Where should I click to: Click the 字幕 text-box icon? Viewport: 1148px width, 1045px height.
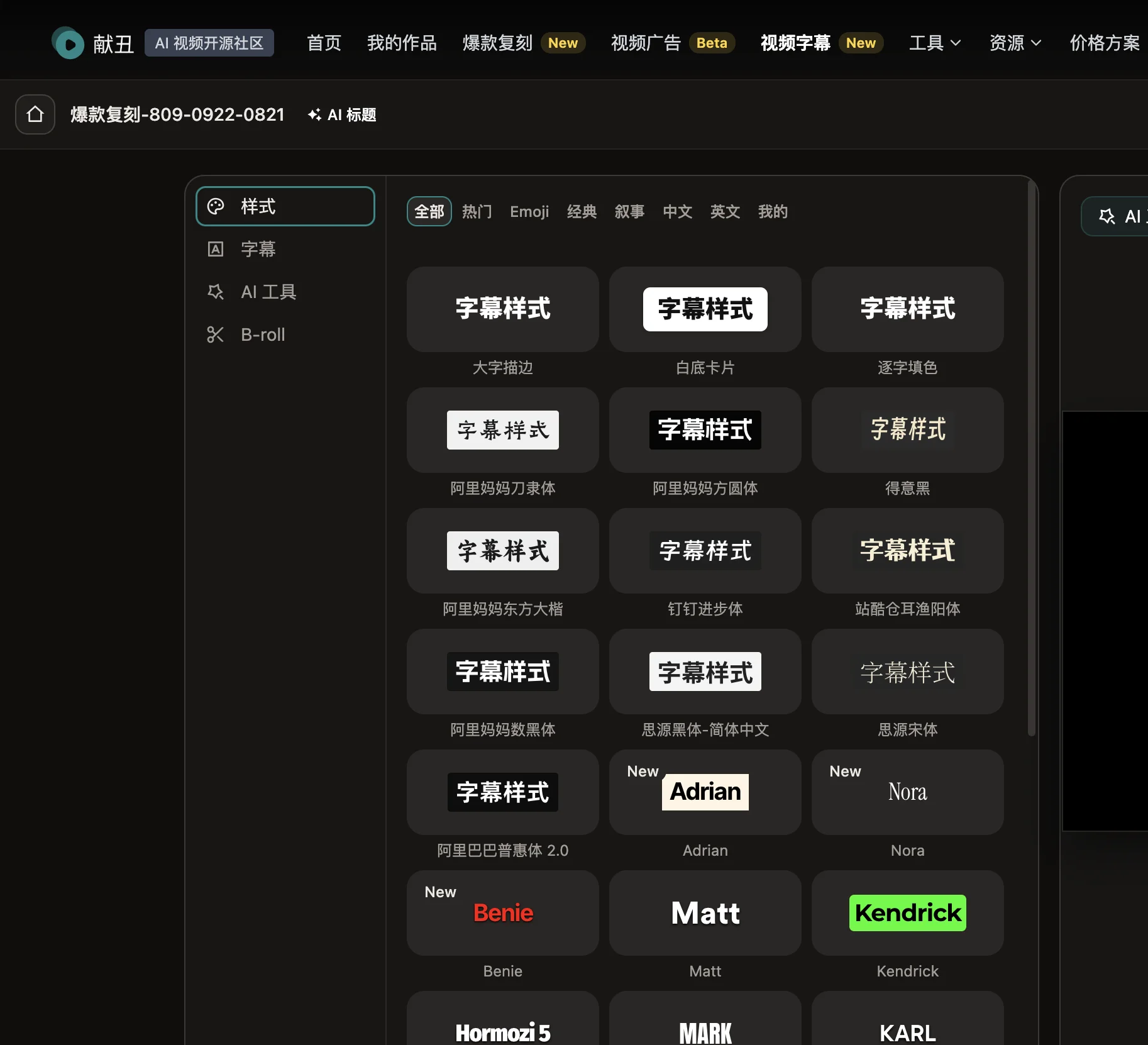(x=216, y=249)
